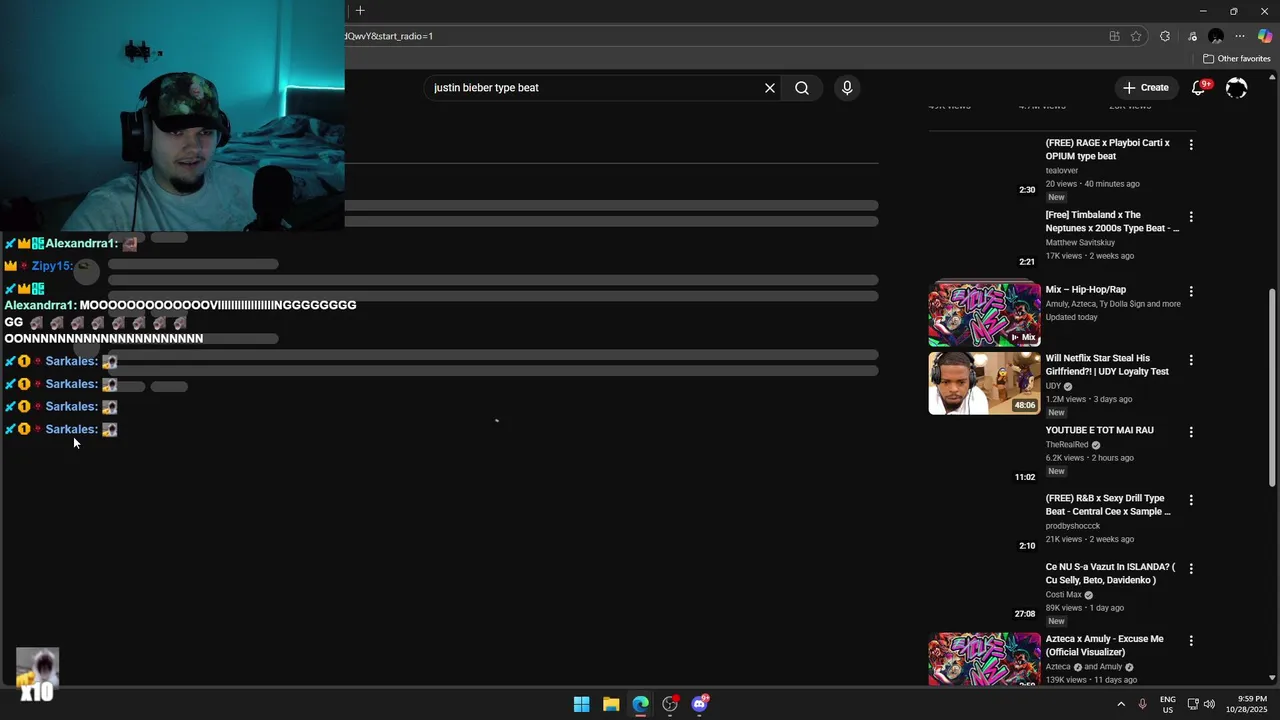Open File Explorer from taskbar
Viewport: 1280px width, 720px height.
[611, 704]
